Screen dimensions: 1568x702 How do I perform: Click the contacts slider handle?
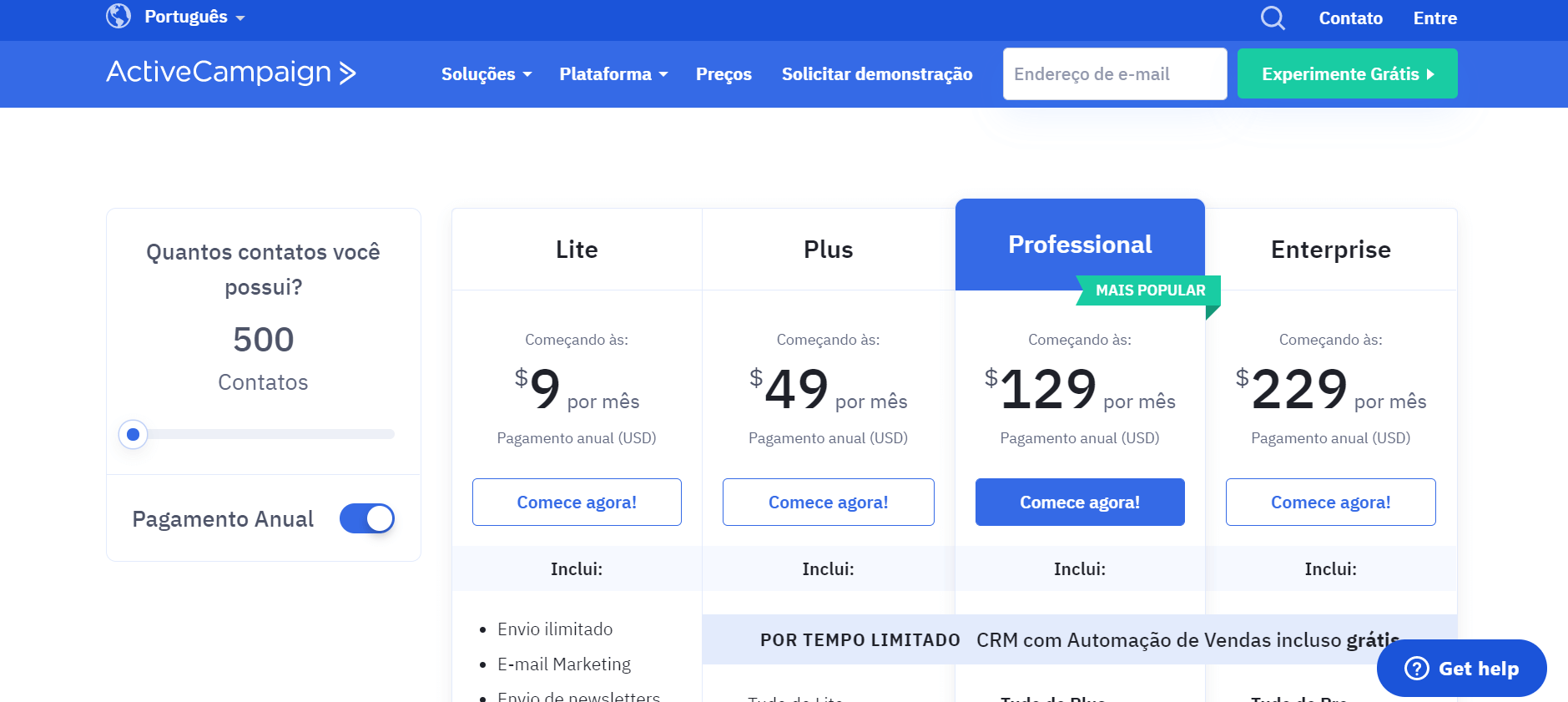click(133, 434)
